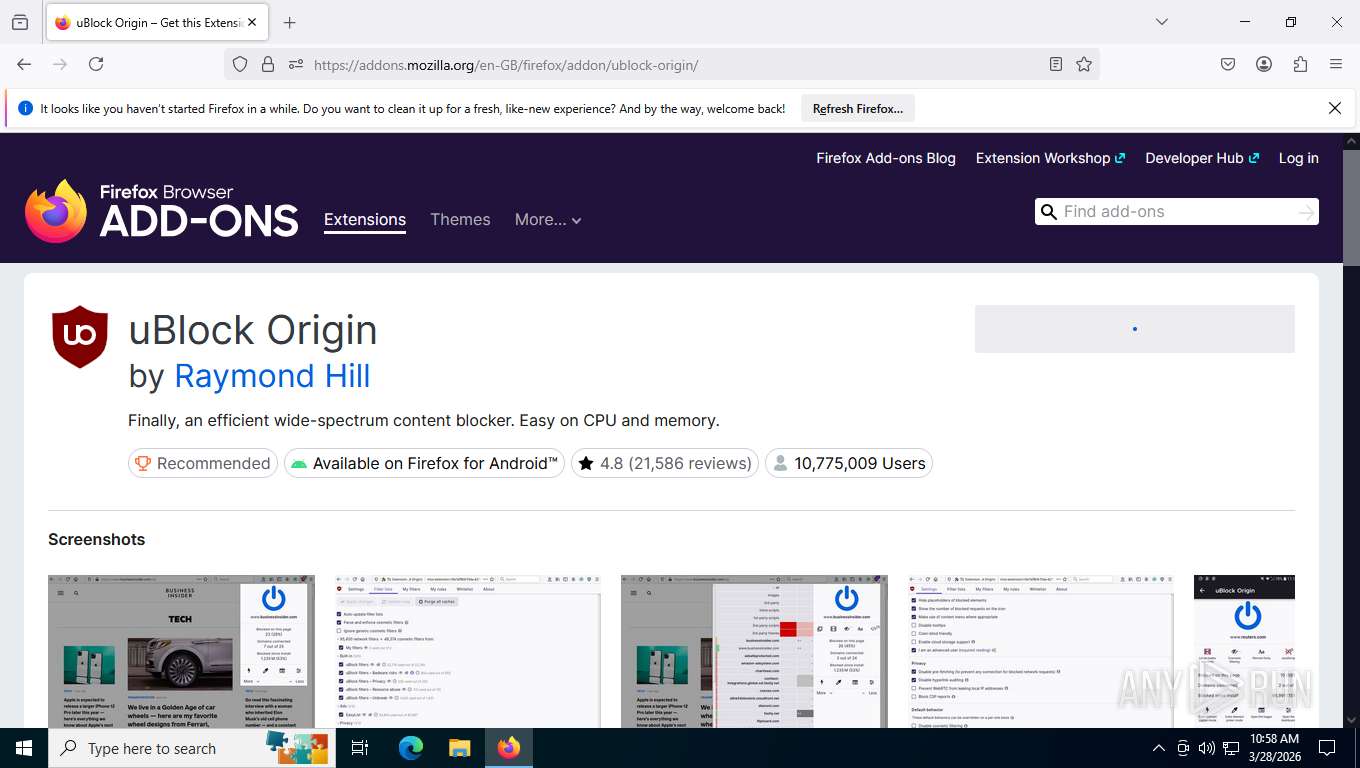Open Raymond Hill author link
Viewport: 1360px width, 768px height.
click(272, 376)
